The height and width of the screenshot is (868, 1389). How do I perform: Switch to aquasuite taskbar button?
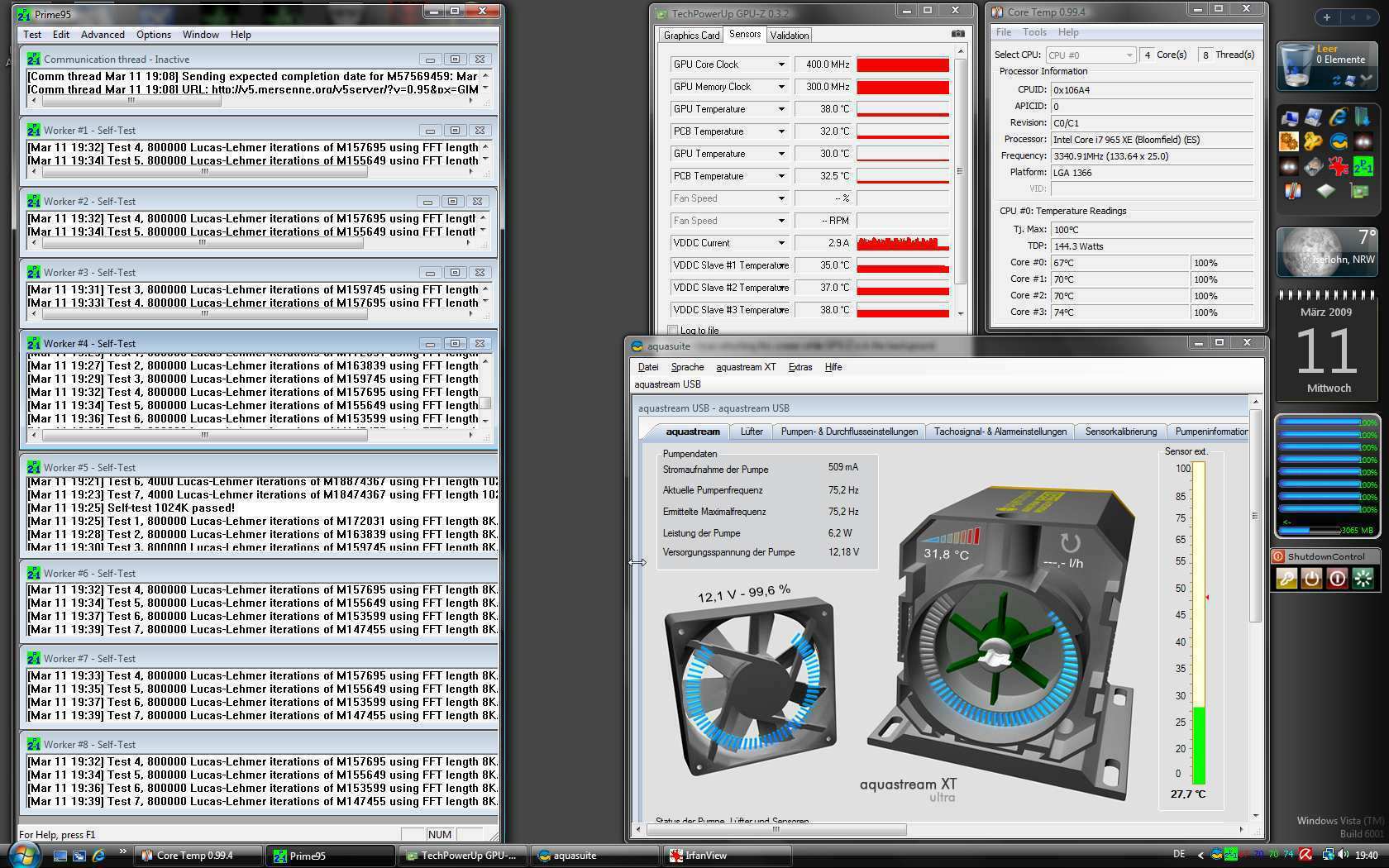click(x=595, y=856)
